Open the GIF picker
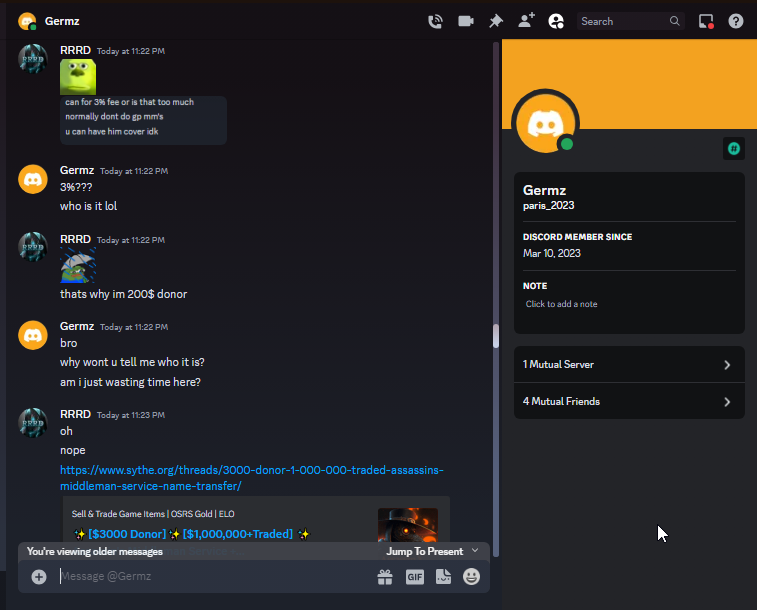This screenshot has height=610, width=757. tap(415, 576)
